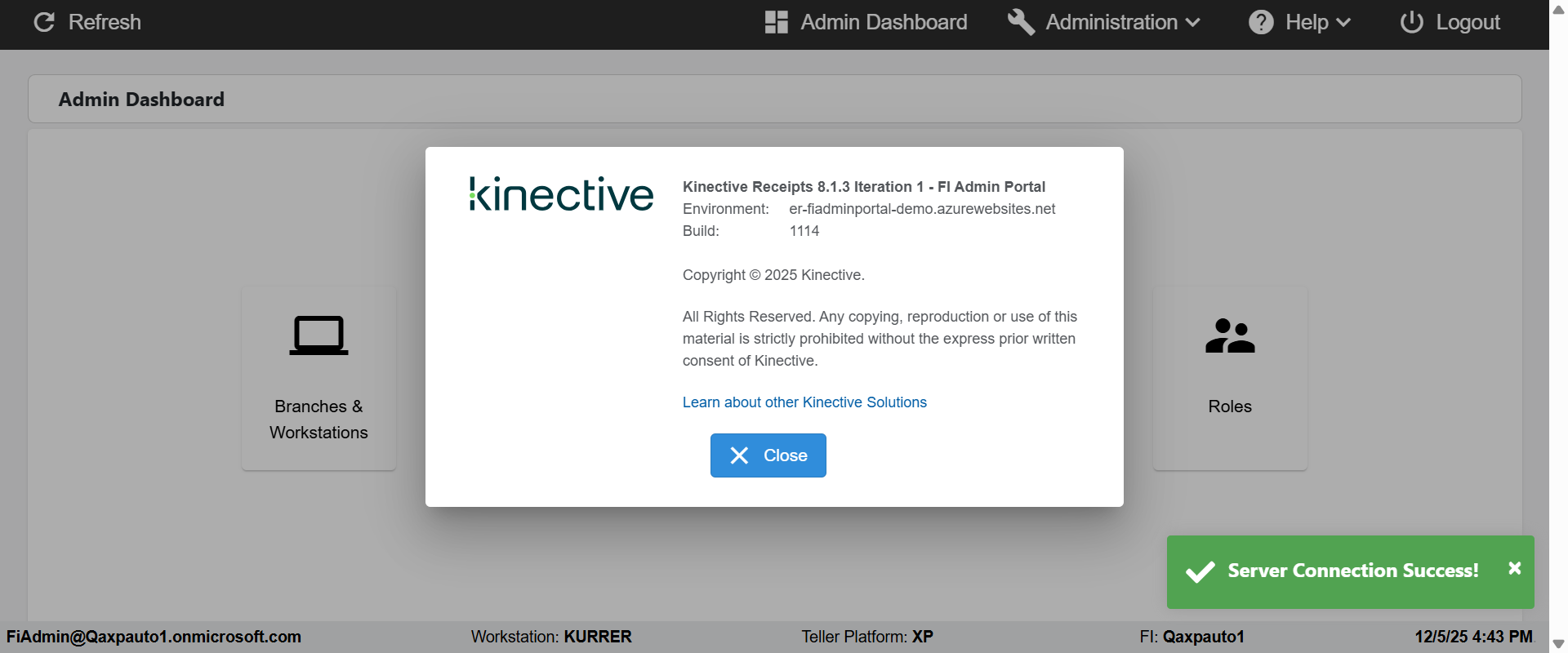Screen dimensions: 1568x653
Task: Click the Refresh circular arrow icon
Action: [x=44, y=22]
